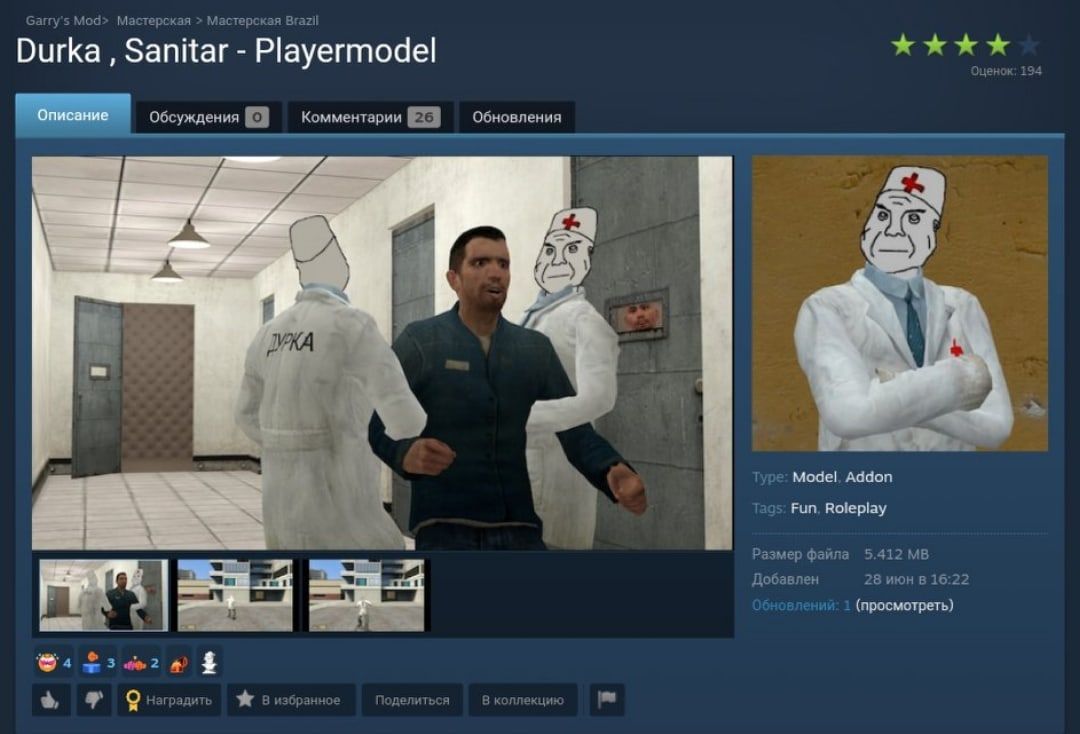Select the third outdoor building thumbnail
This screenshot has height=734, width=1080.
tap(366, 595)
